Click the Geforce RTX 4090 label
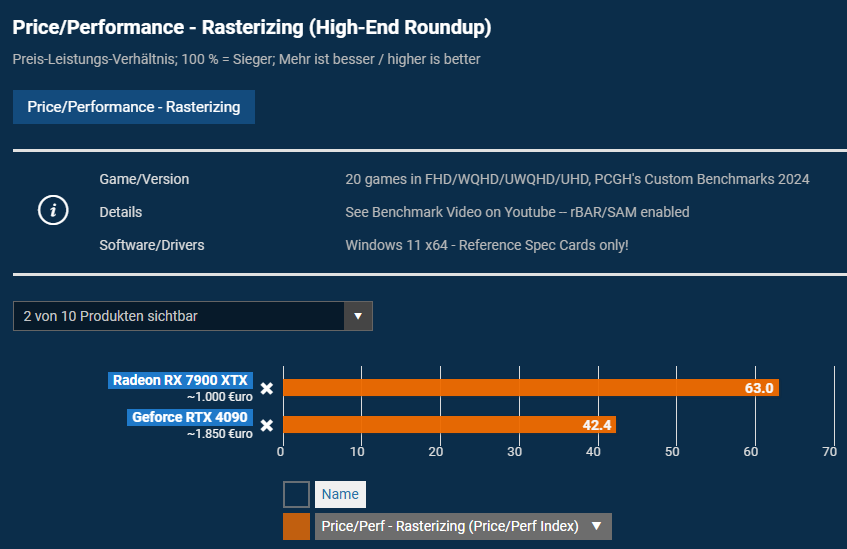Screen dimensions: 847x549 tap(190, 417)
